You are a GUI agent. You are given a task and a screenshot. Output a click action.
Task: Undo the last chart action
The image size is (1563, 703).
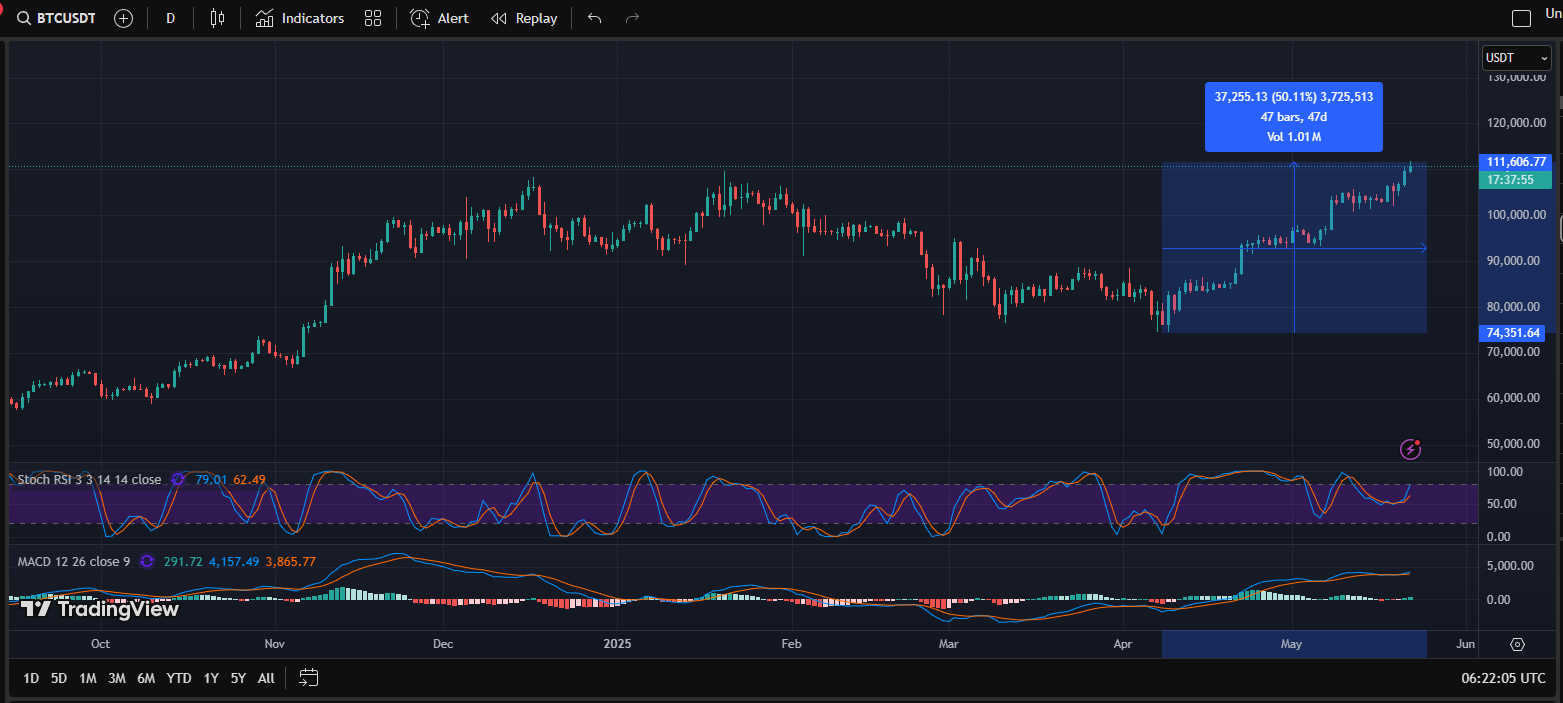[x=595, y=18]
